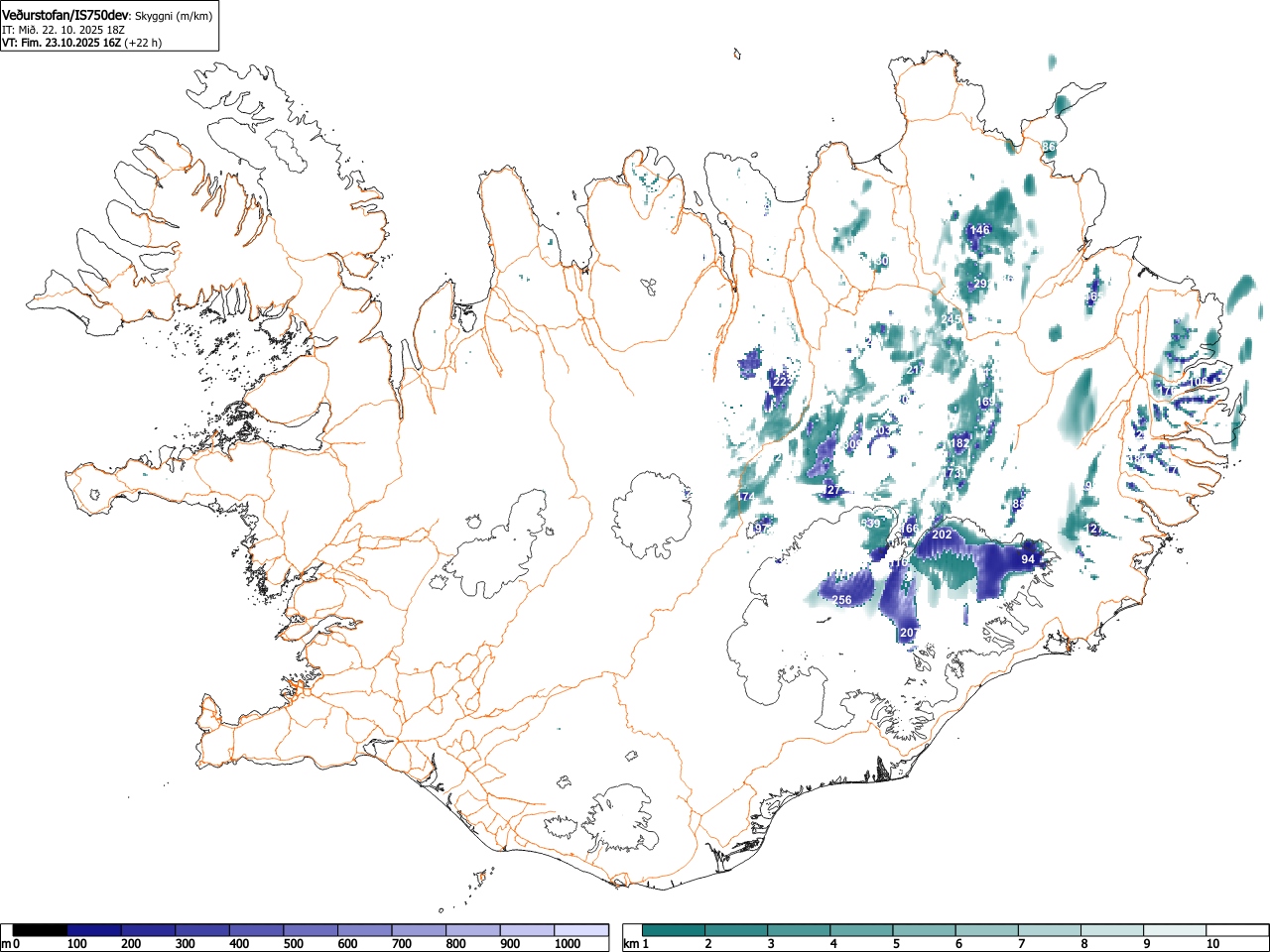The width and height of the screenshot is (1270, 952).
Task: Select the 146 value label in the northeast
Action: click(x=979, y=230)
